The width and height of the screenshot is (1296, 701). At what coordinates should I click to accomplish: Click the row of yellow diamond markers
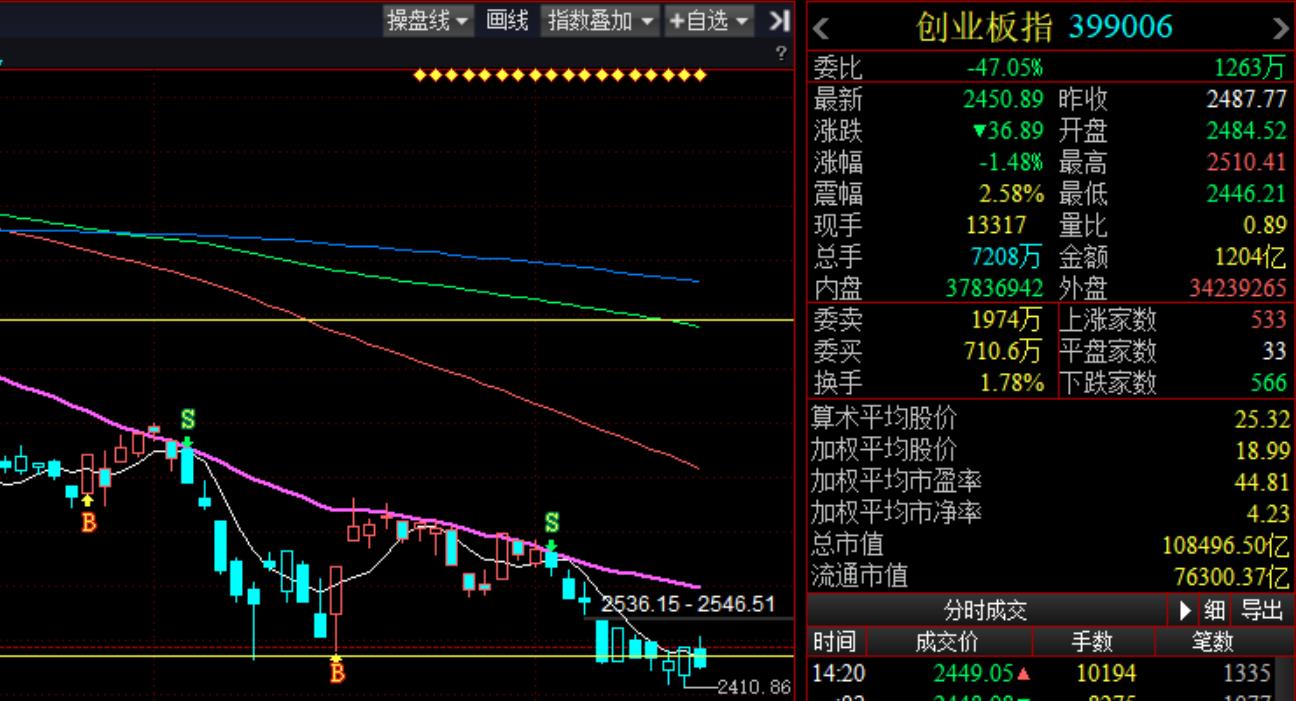pos(560,75)
